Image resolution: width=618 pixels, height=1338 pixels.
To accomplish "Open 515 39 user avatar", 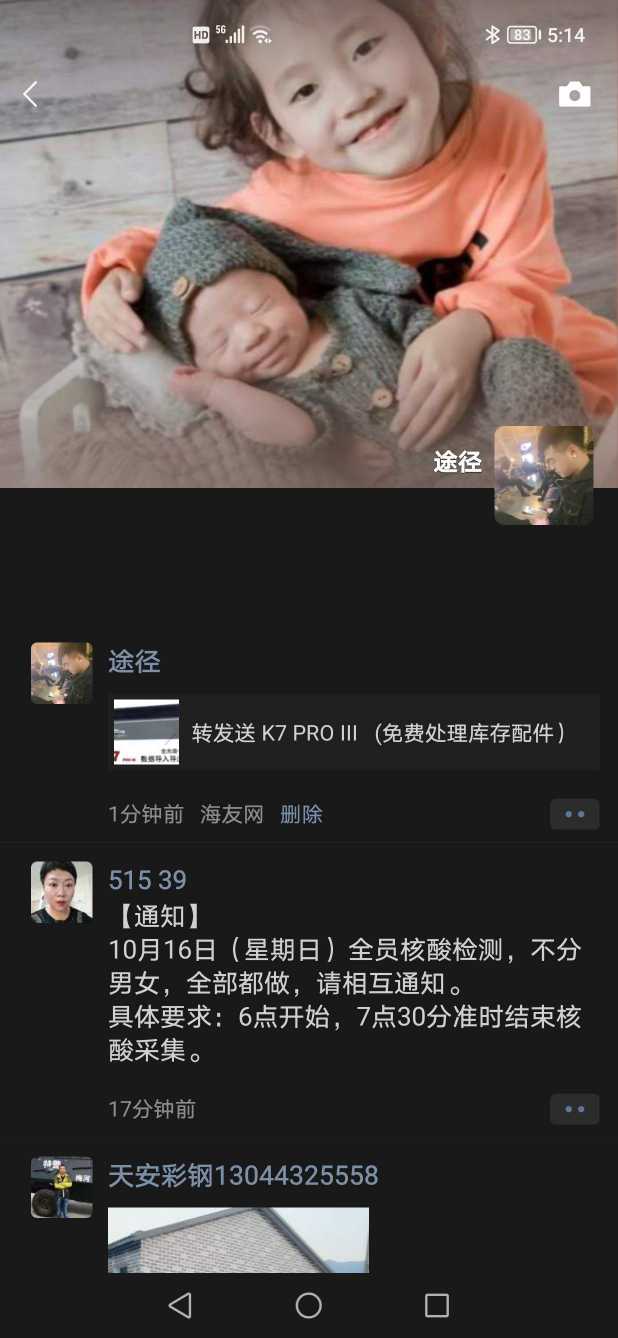I will (62, 892).
